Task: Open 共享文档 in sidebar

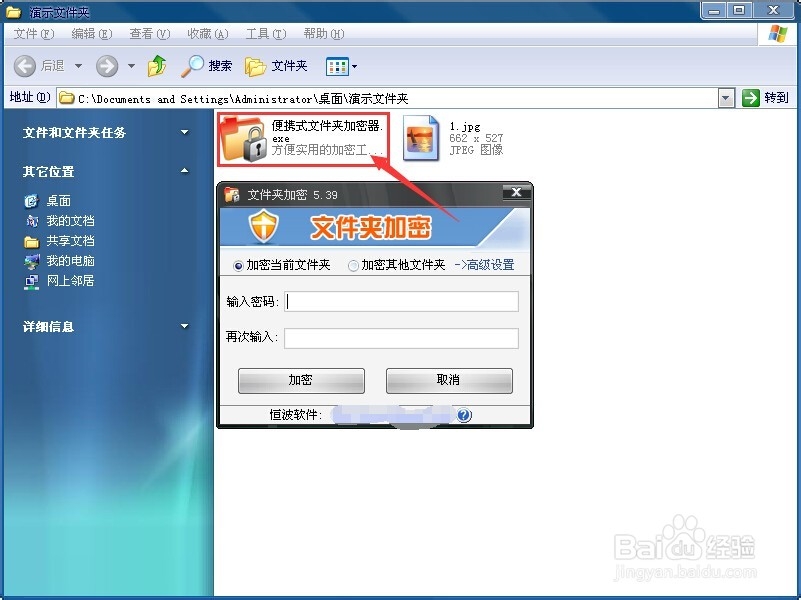Action: coord(70,241)
